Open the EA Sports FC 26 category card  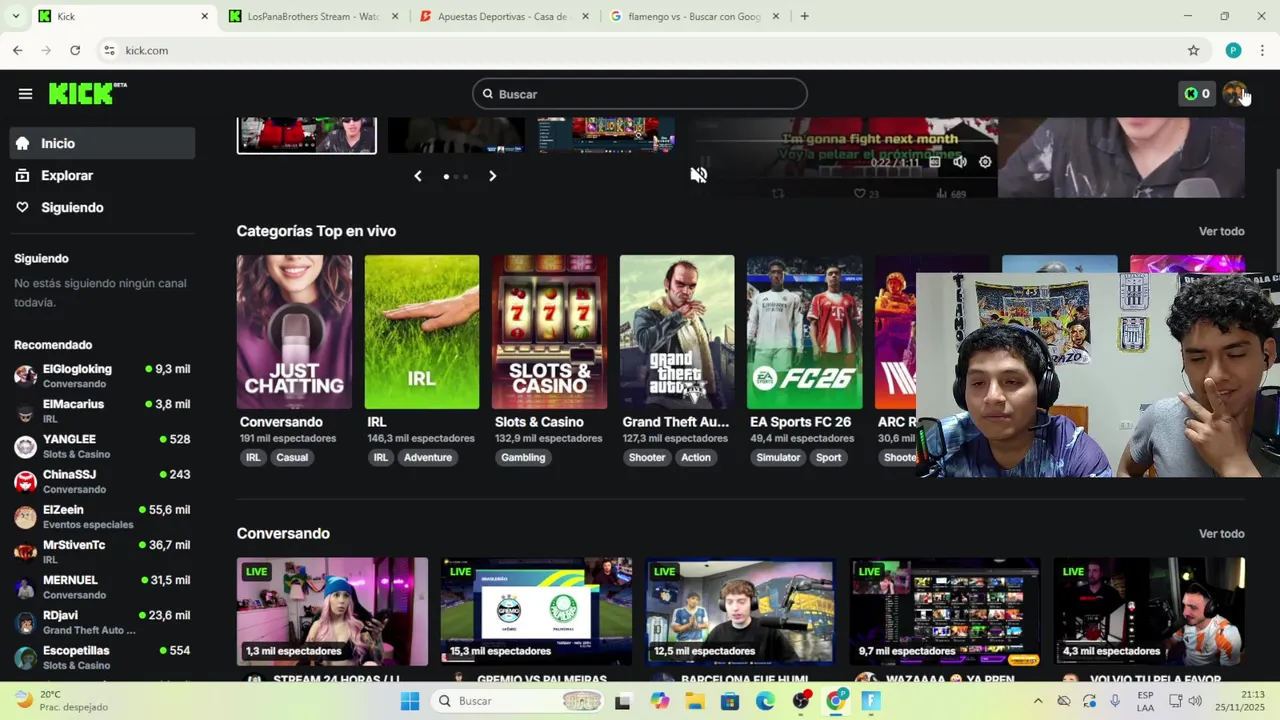pos(804,332)
